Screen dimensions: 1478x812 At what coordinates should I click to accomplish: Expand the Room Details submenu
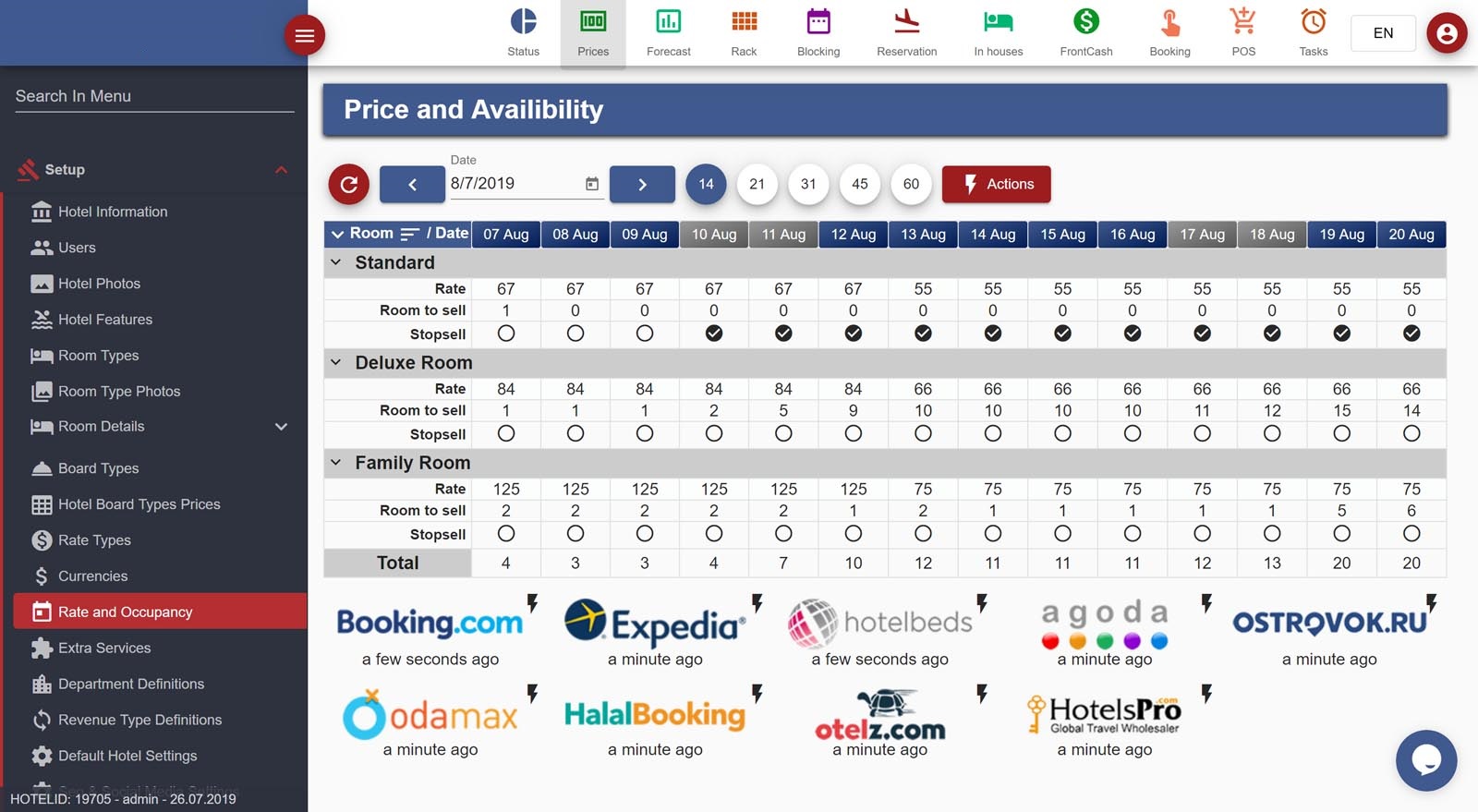[x=281, y=427]
